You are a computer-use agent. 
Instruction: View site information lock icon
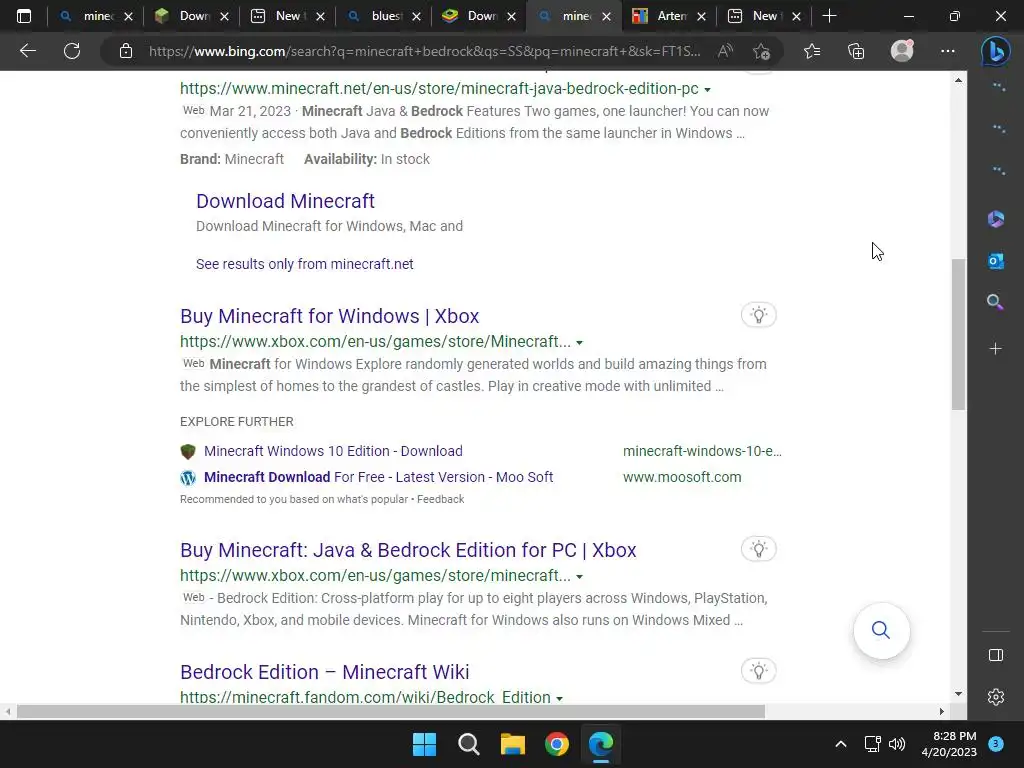coord(126,51)
